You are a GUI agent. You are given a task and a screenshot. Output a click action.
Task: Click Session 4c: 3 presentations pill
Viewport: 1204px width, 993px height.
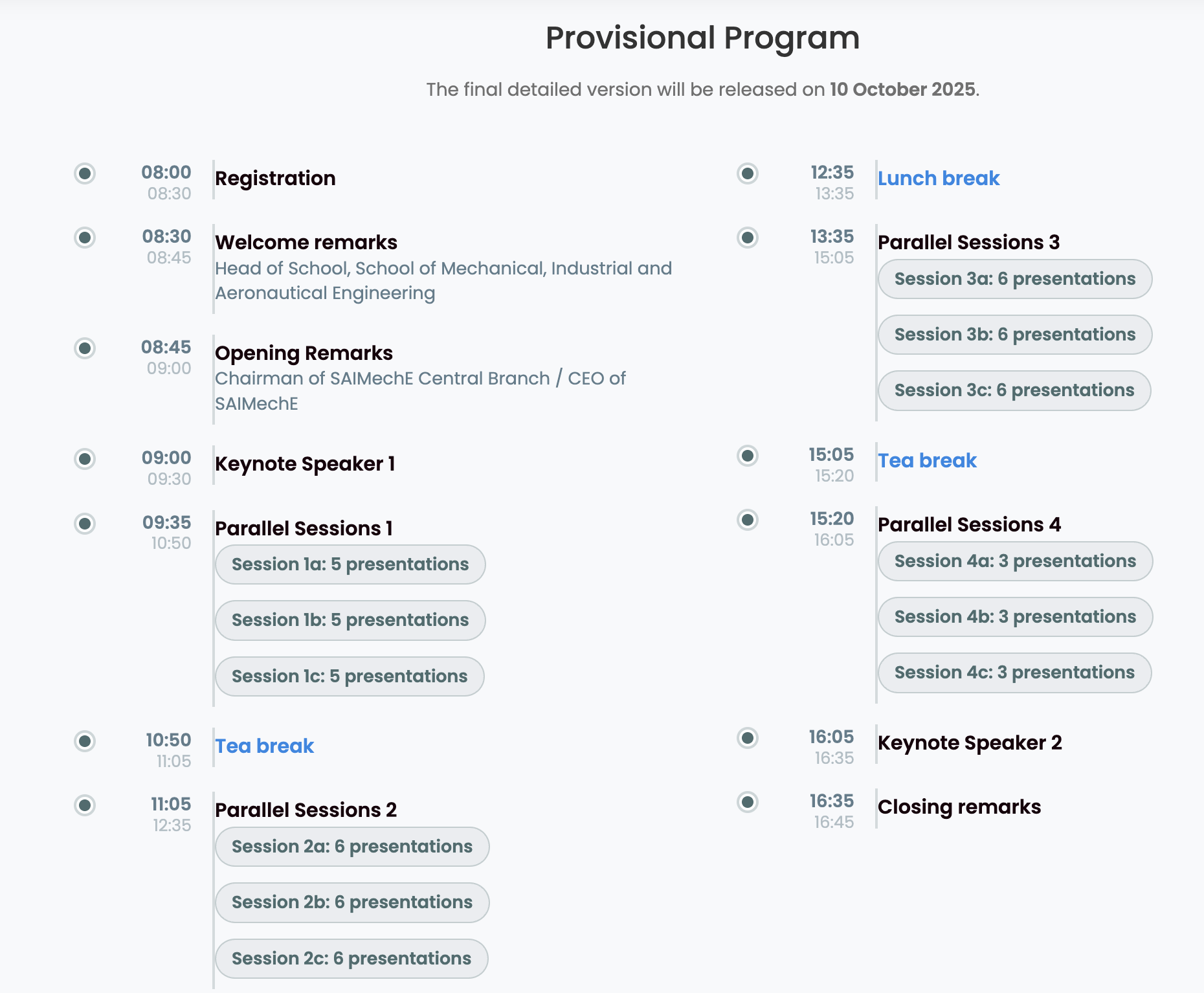[x=1014, y=673]
